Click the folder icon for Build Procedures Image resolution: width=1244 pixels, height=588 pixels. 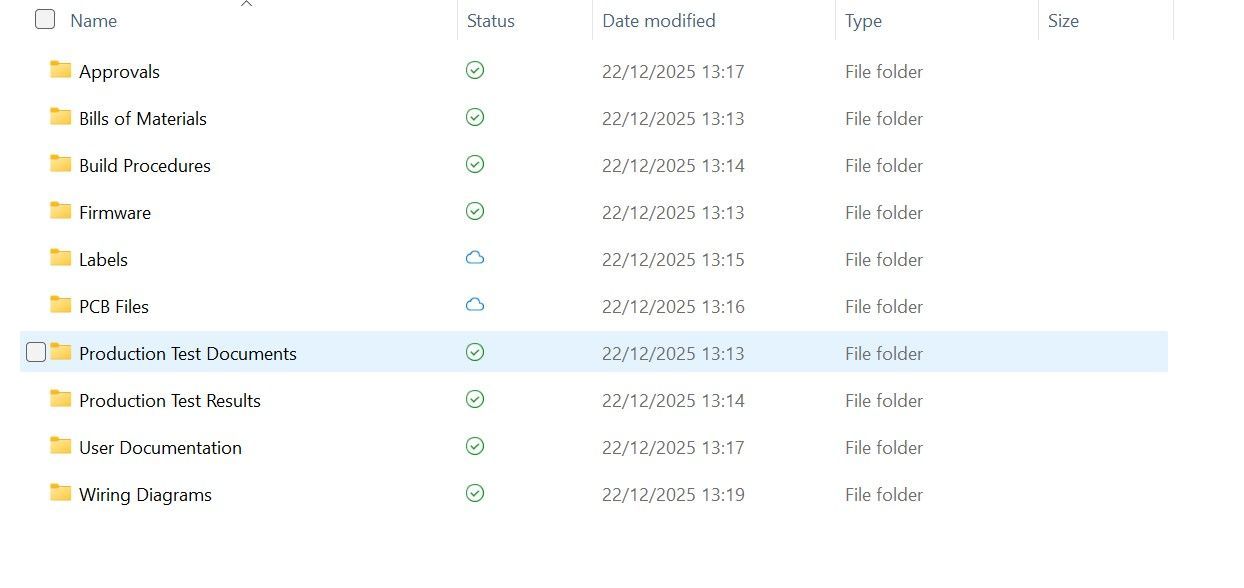pos(60,164)
